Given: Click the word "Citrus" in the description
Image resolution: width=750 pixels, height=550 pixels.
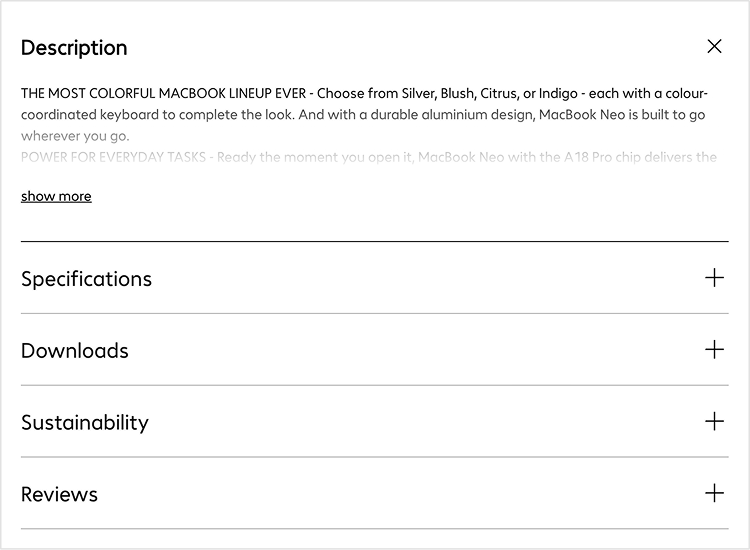Looking at the screenshot, I should [498, 94].
